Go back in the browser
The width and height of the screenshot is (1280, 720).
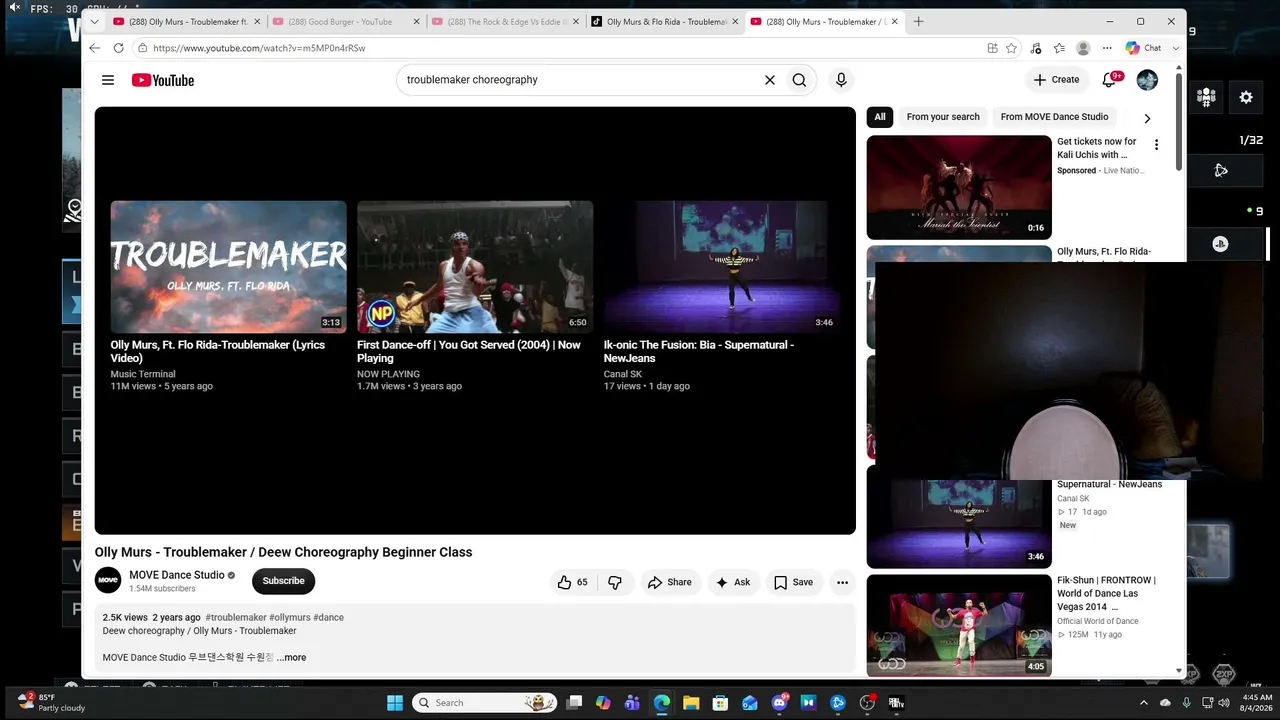click(x=94, y=48)
